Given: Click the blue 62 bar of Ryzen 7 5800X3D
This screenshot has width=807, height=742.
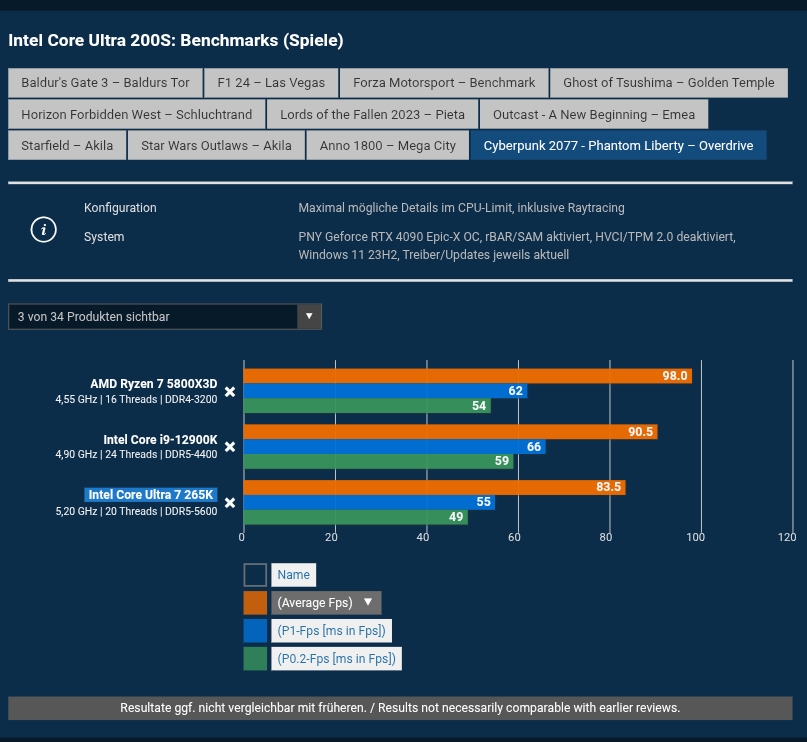Looking at the screenshot, I should tap(385, 391).
